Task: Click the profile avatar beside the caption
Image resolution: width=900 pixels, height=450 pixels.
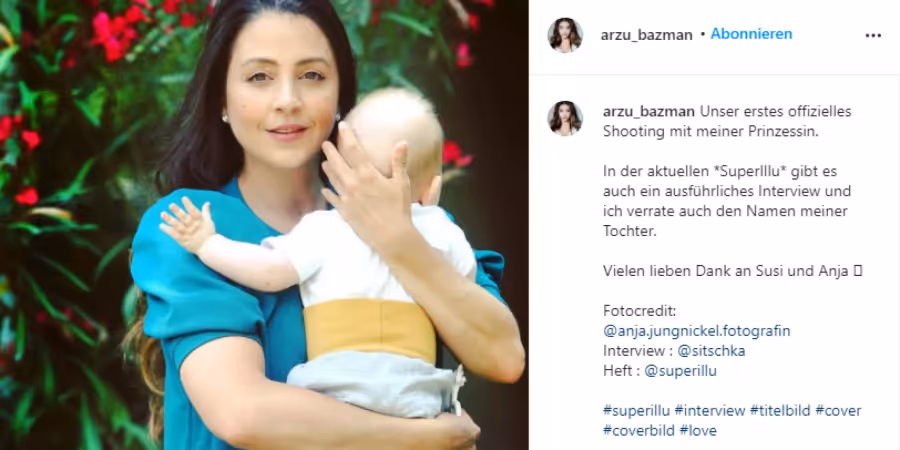Action: [565, 119]
